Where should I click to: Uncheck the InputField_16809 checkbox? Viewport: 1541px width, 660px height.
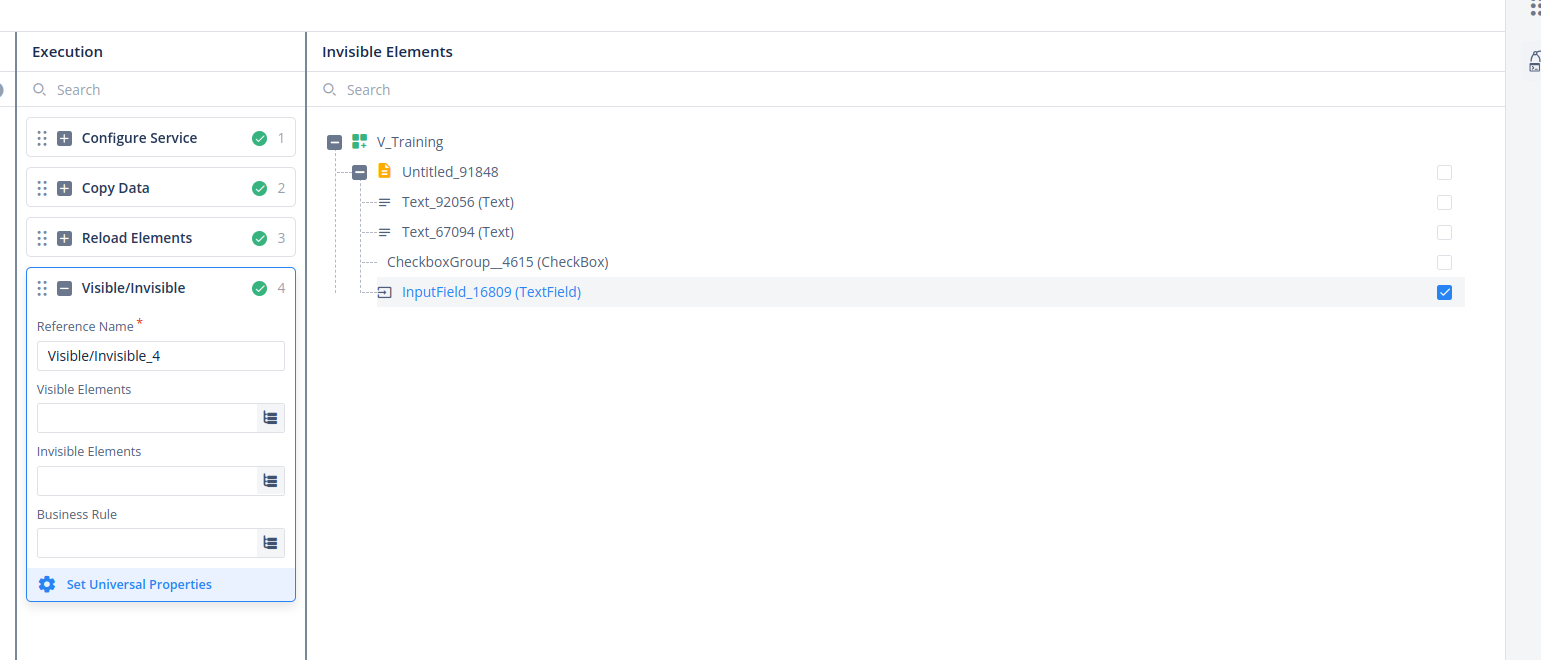point(1444,292)
